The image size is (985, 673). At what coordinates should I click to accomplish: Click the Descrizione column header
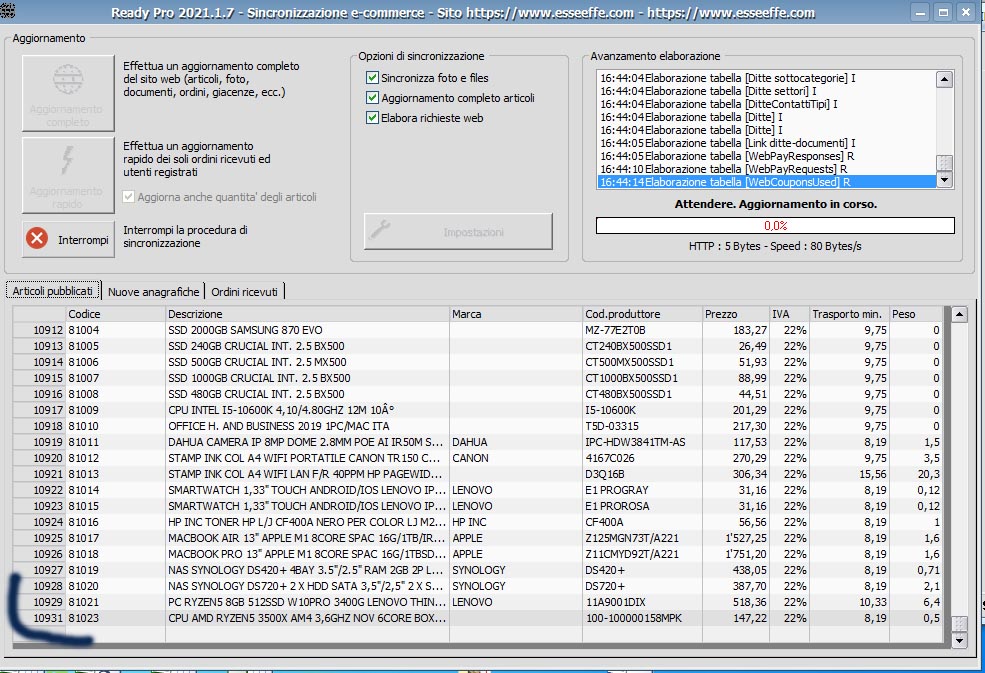point(307,314)
